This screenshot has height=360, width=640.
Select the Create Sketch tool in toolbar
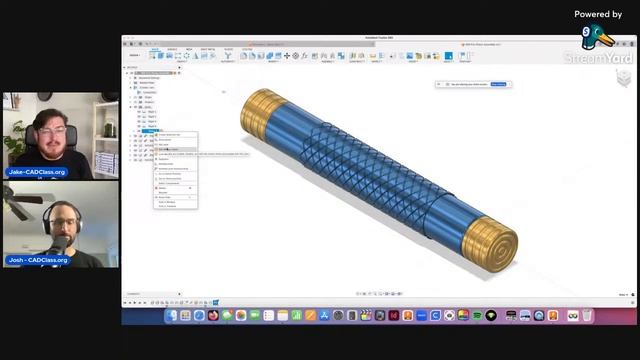152,56
